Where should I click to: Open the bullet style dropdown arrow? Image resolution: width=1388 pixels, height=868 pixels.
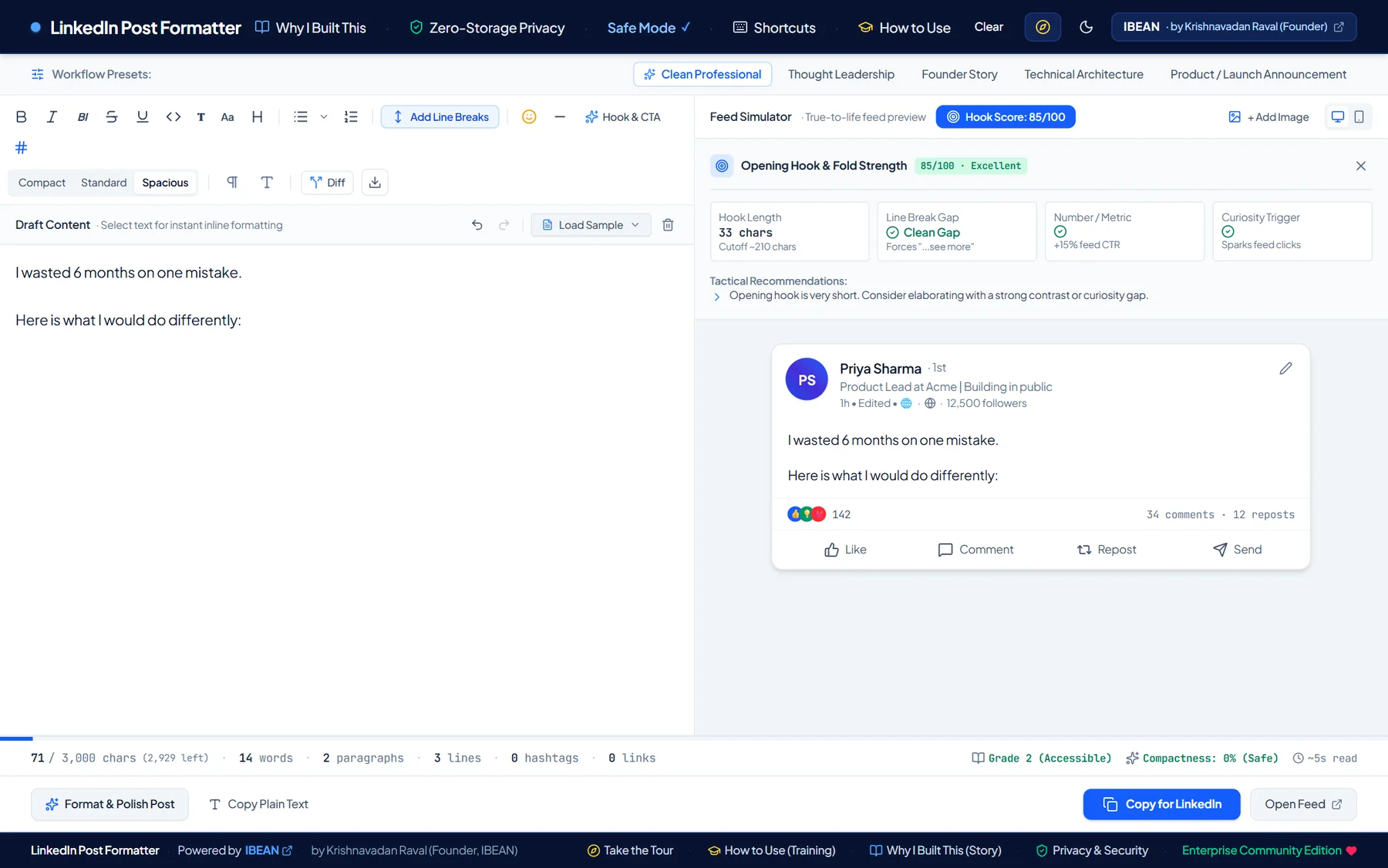324,117
